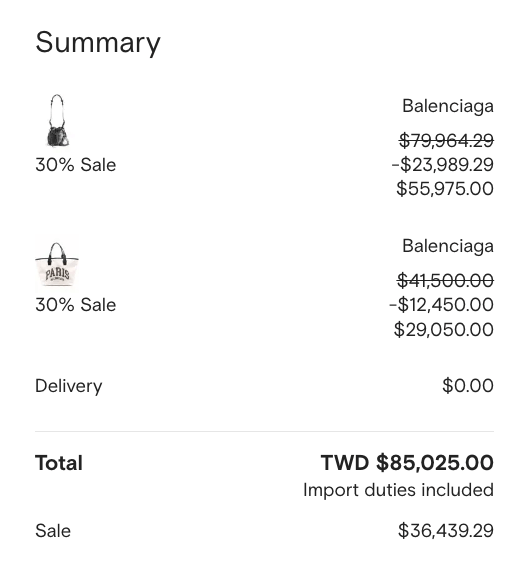Click the $55,975.00 sale price
This screenshot has height=569, width=528.
coord(445,188)
